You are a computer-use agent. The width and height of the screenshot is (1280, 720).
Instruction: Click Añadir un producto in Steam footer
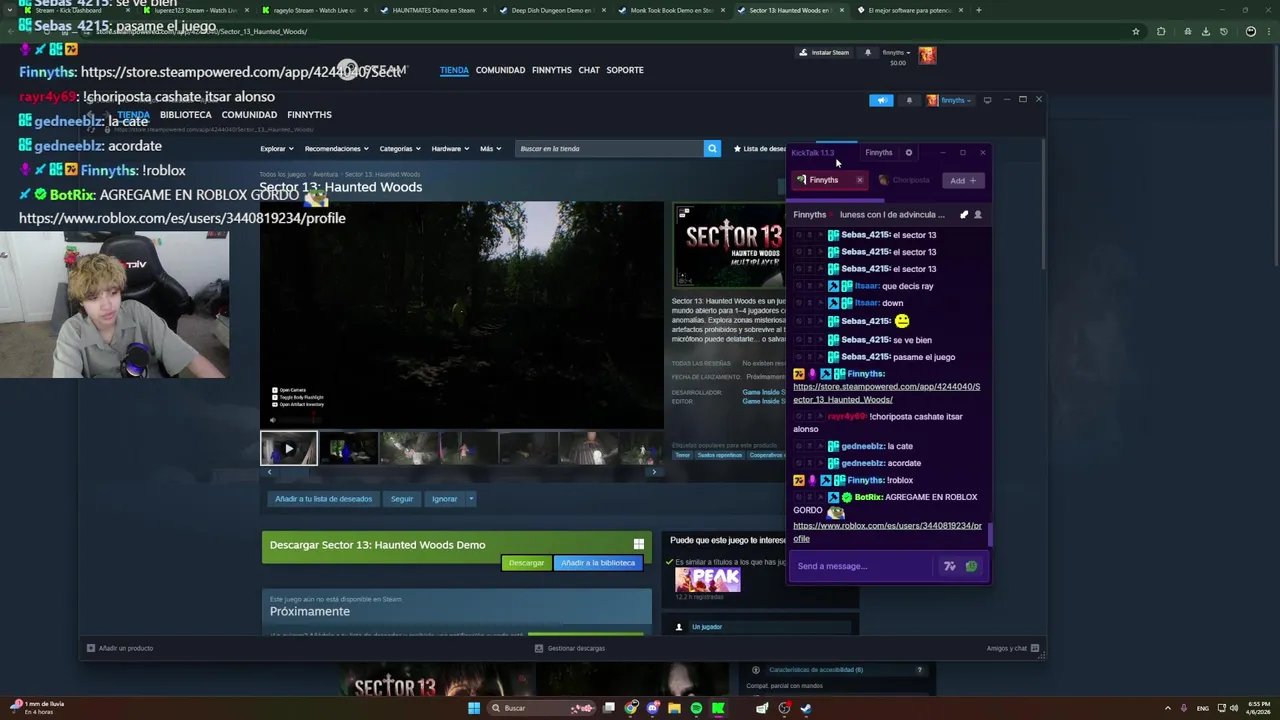point(120,648)
